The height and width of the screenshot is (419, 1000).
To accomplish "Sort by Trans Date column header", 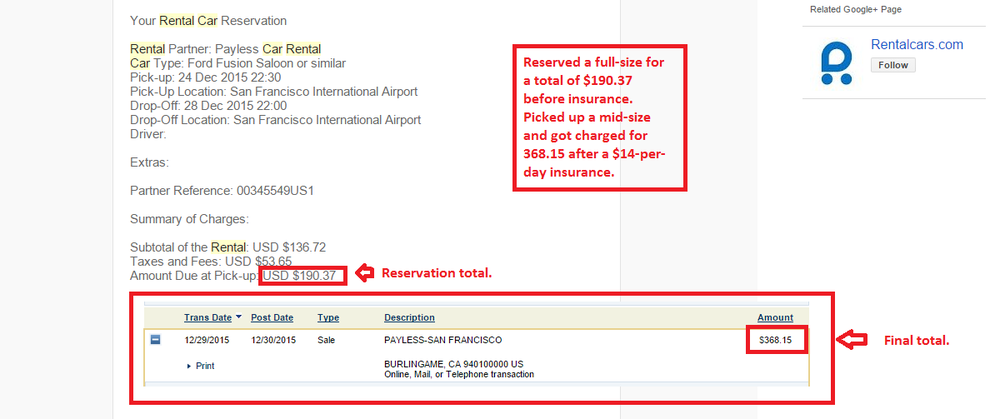I will (208, 318).
